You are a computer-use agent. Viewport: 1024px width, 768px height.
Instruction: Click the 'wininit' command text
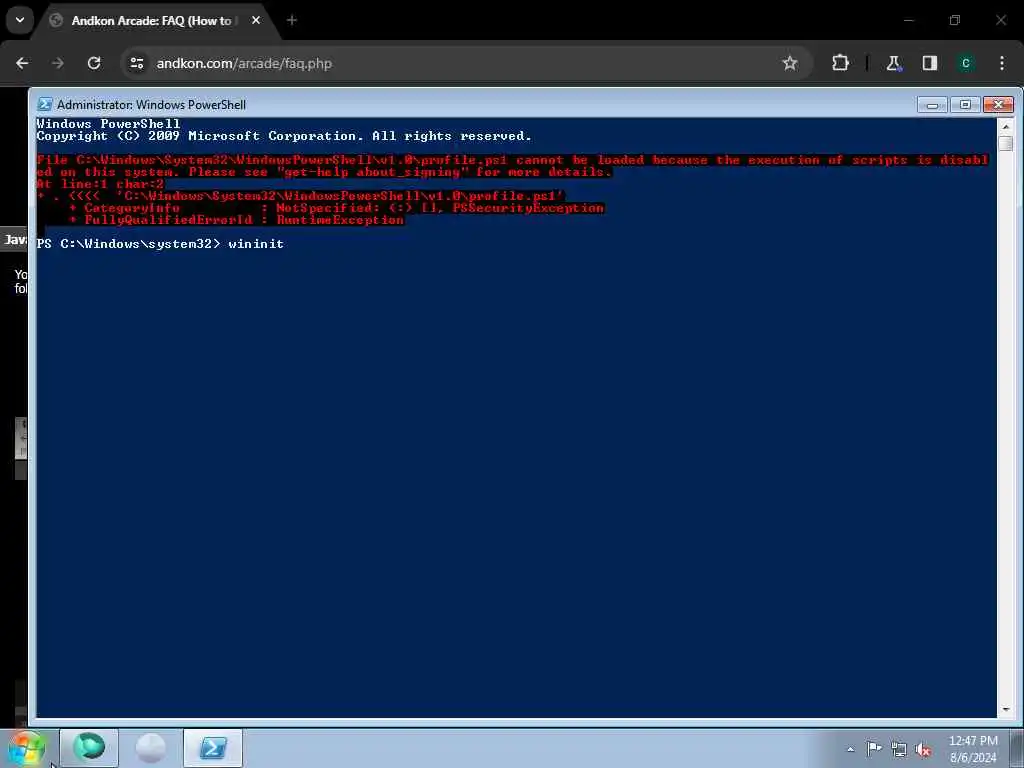[256, 244]
